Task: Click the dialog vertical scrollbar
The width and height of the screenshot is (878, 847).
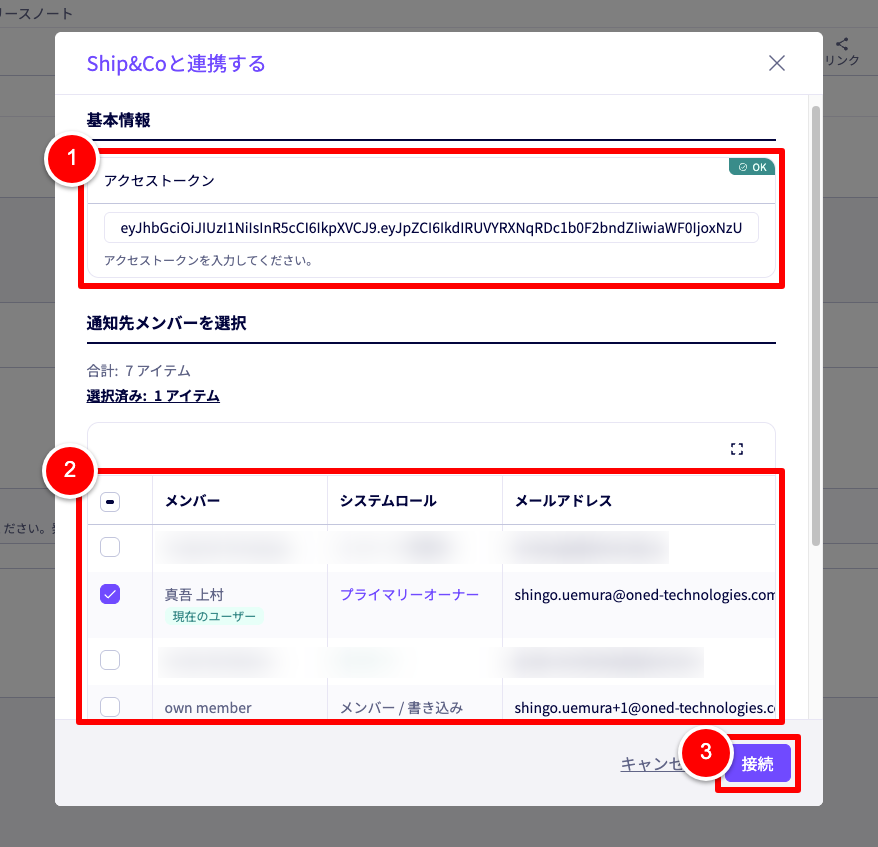Action: point(816,325)
